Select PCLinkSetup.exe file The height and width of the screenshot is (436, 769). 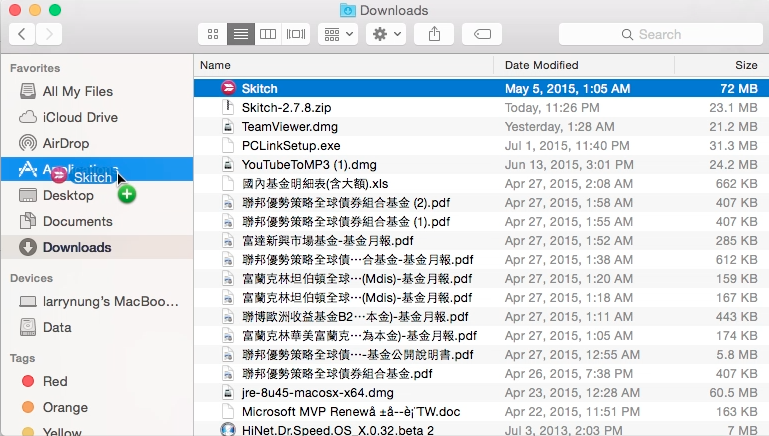[482, 146]
